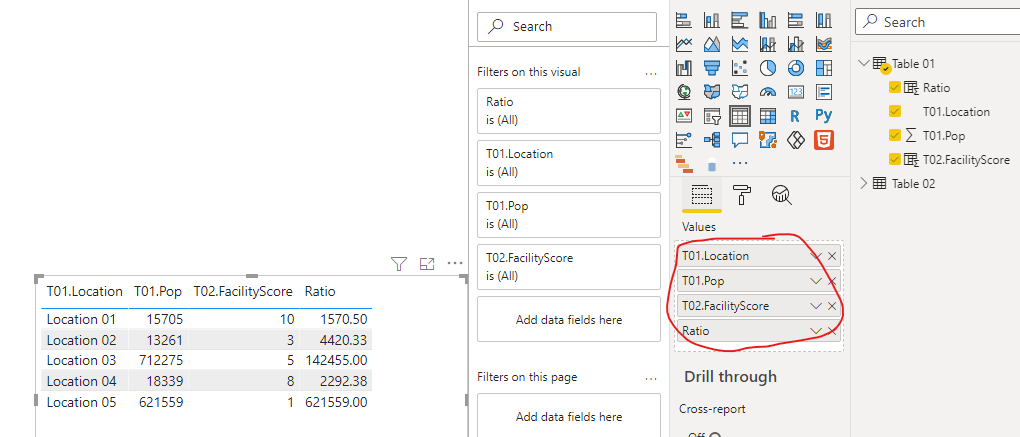Switch to the Format paint roller tab
Image resolution: width=1020 pixels, height=437 pixels.
pos(741,194)
